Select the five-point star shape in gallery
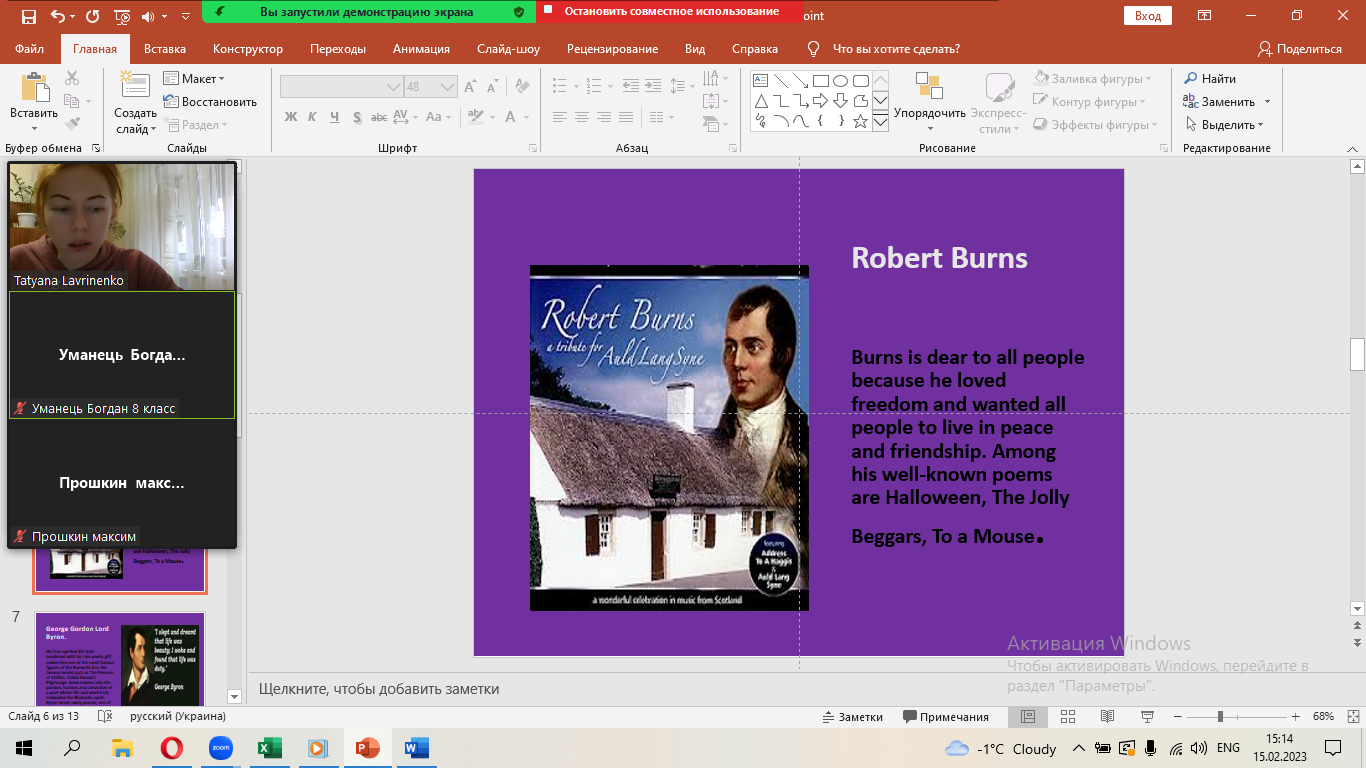 click(x=860, y=121)
